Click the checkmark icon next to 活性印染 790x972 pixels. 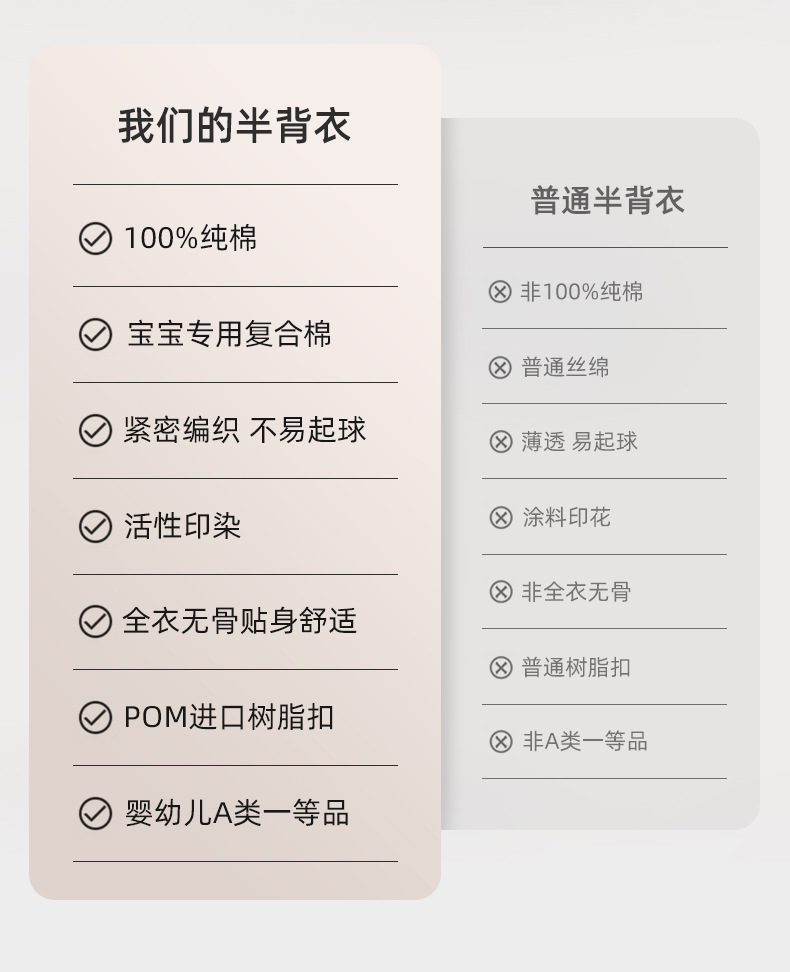[x=95, y=527]
